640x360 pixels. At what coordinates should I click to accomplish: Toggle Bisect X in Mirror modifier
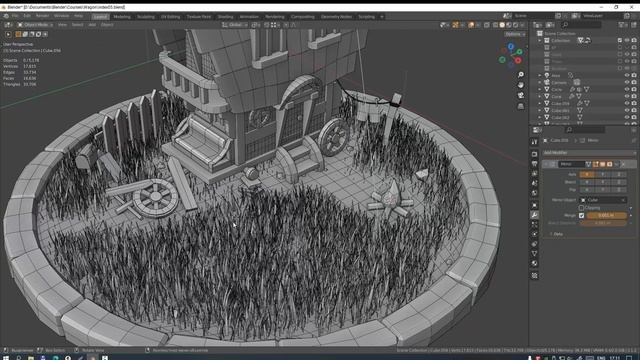point(587,182)
